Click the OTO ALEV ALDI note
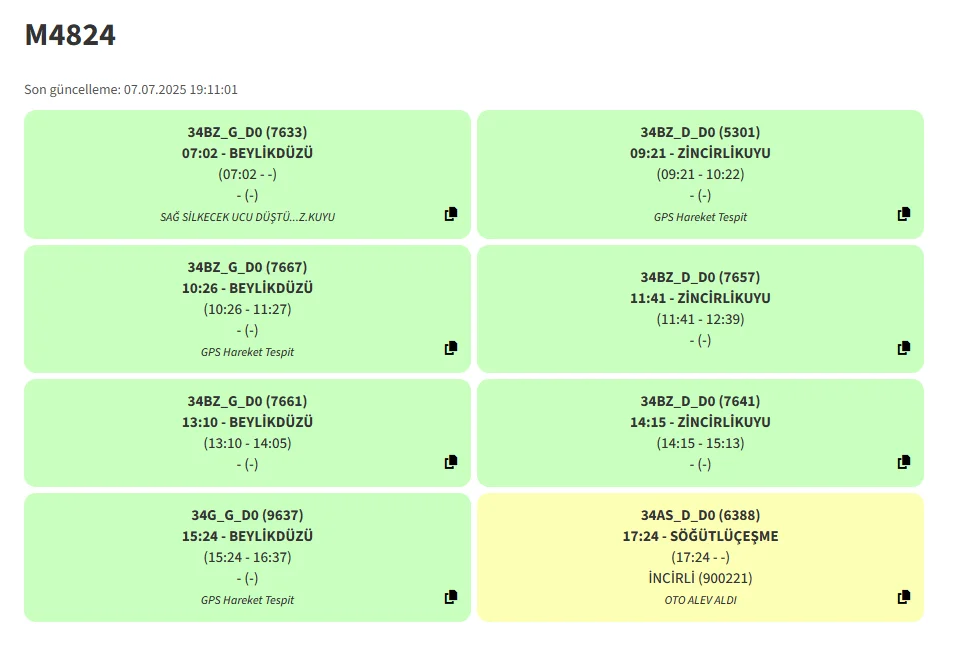Image resolution: width=976 pixels, height=653 pixels. tap(700, 600)
